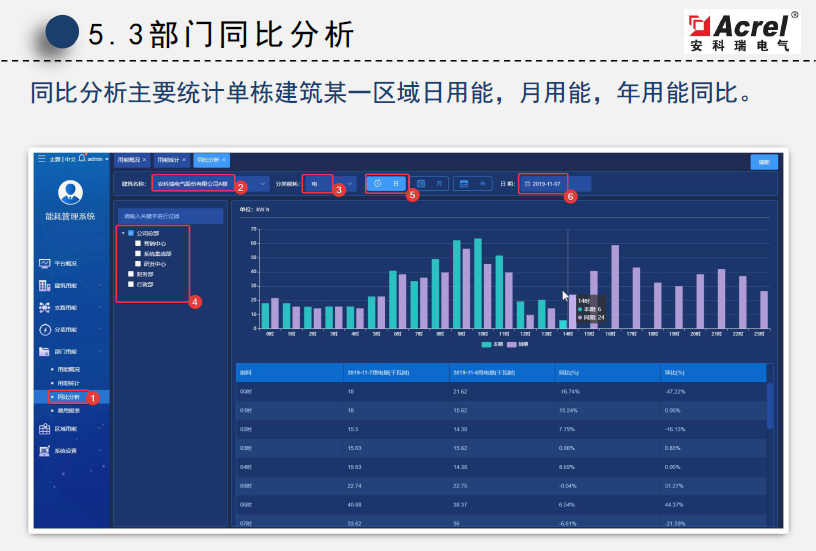The image size is (816, 551).
Task: Click the 建筑用能 building icon
Action: click(x=45, y=286)
